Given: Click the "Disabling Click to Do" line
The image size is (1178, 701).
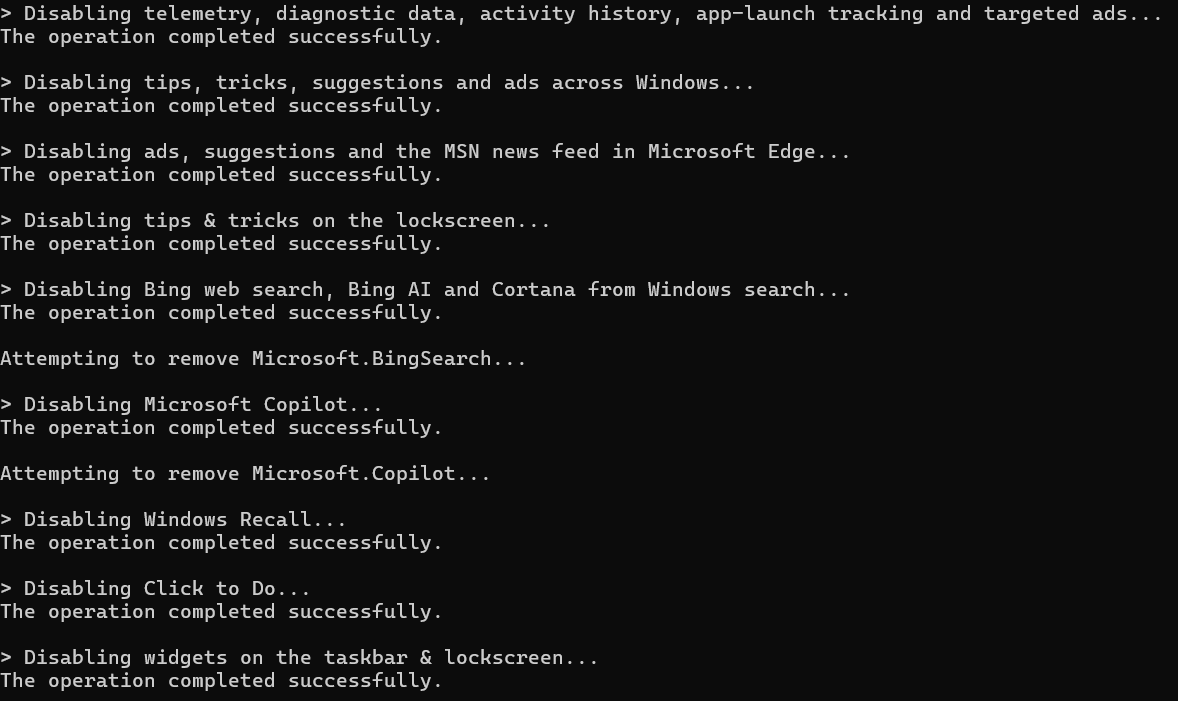Looking at the screenshot, I should [161, 589].
